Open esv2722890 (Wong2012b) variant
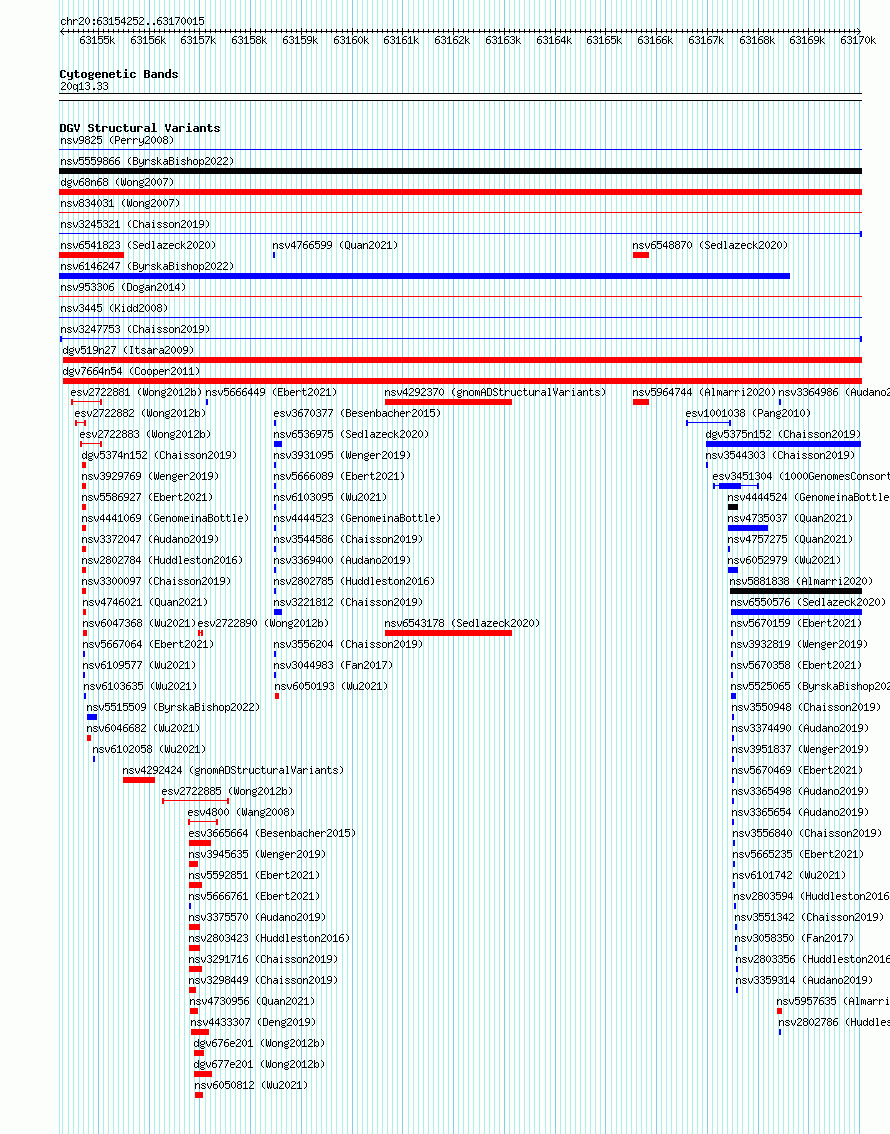890x1134 pixels. (x=263, y=623)
